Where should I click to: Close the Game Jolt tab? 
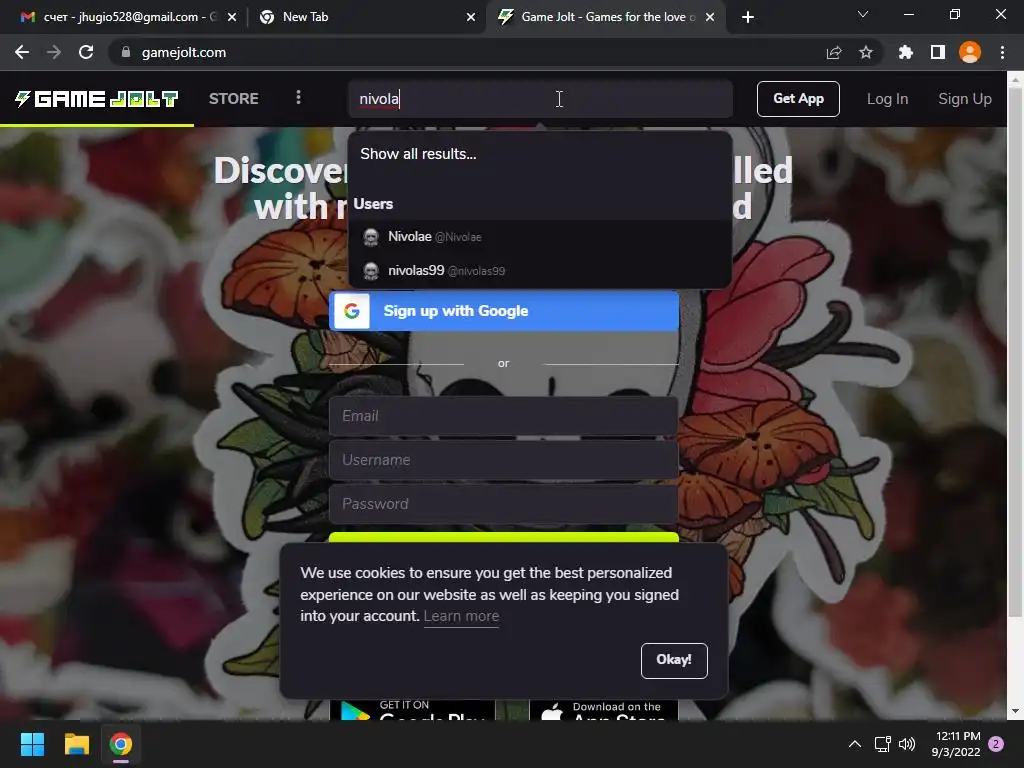tap(711, 17)
